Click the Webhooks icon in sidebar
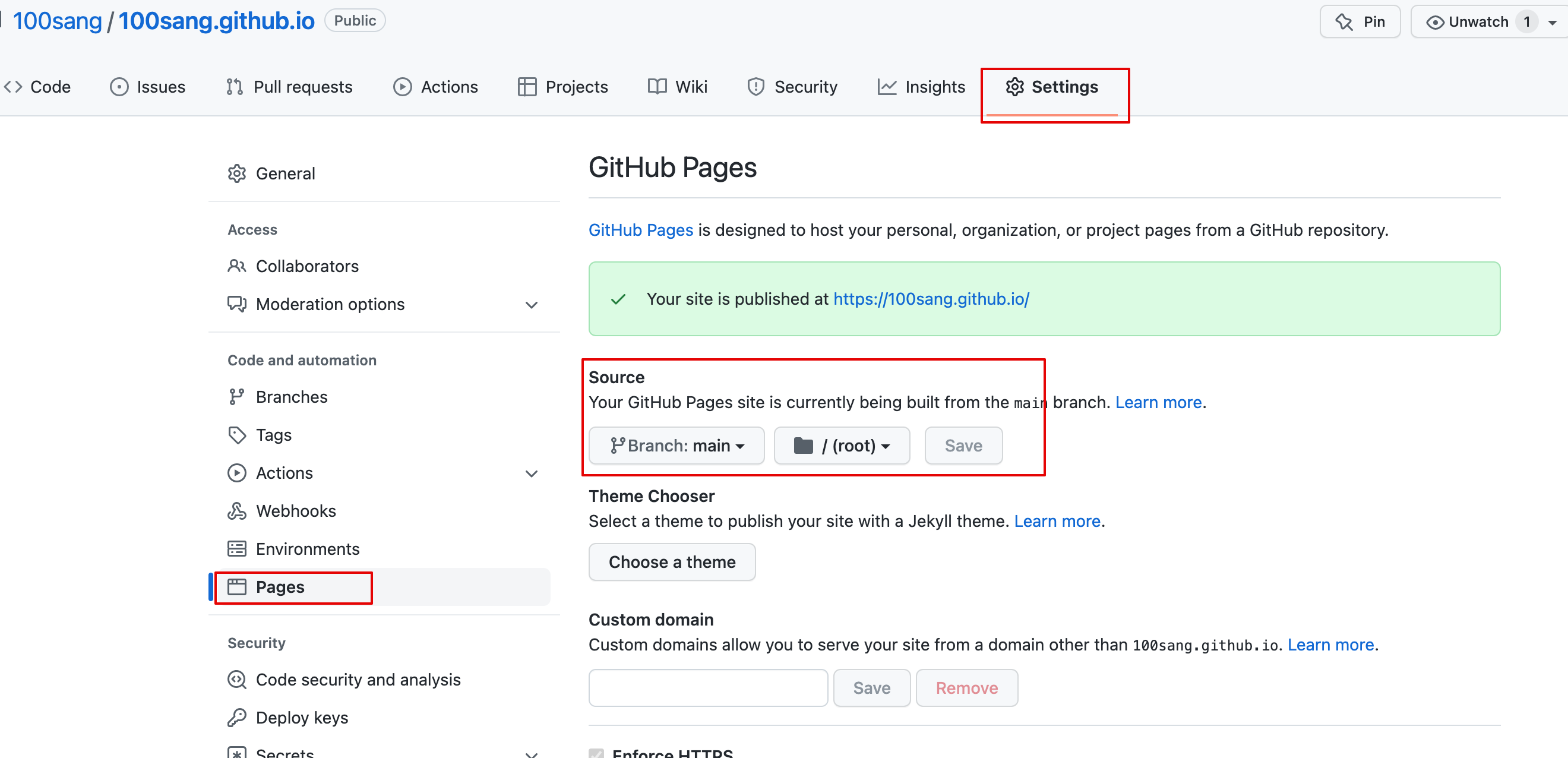The height and width of the screenshot is (758, 1568). pyautogui.click(x=237, y=511)
